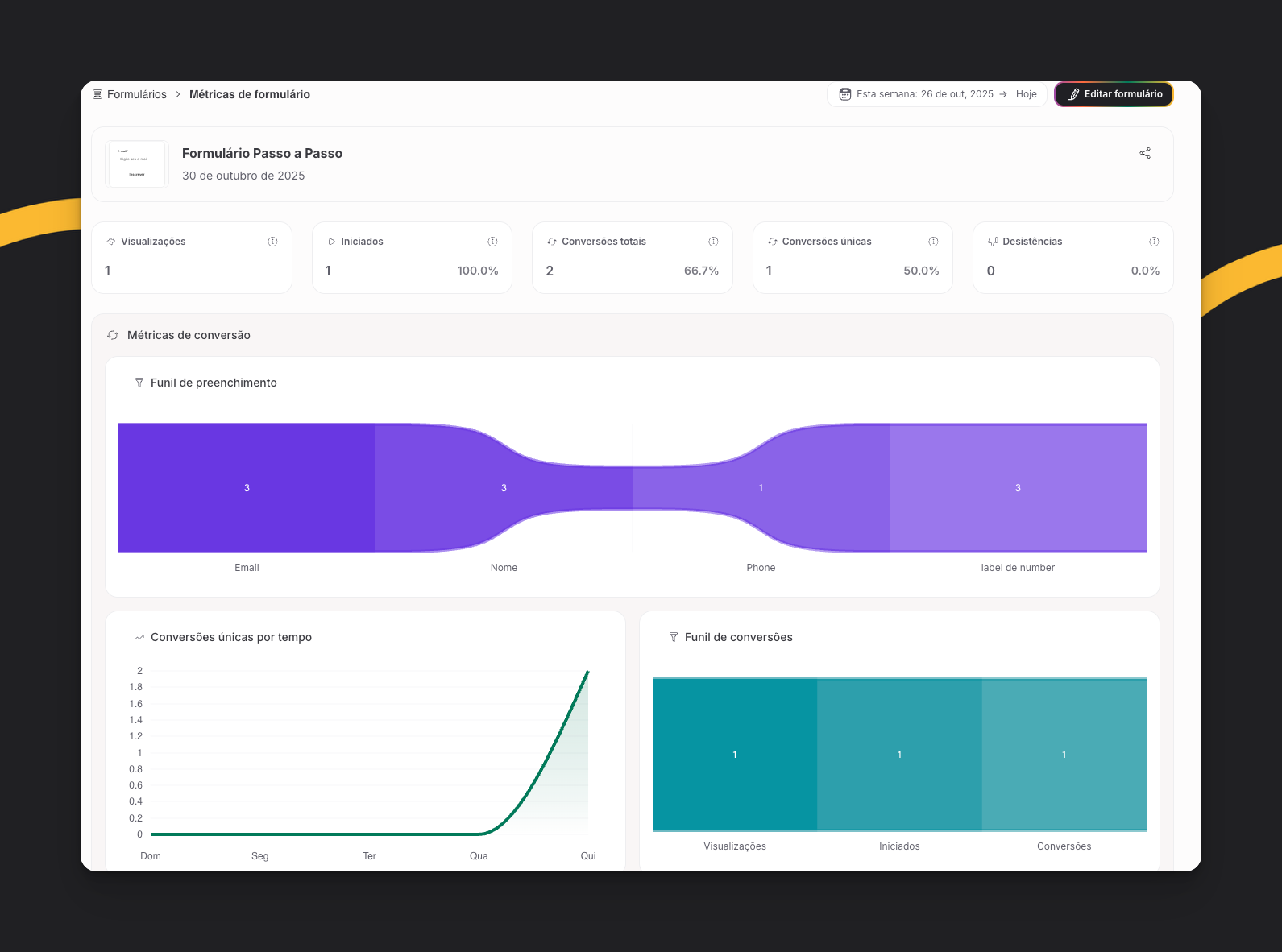Click info icon on Conversões únicas card
This screenshot has height=952, width=1282.
coord(933,242)
